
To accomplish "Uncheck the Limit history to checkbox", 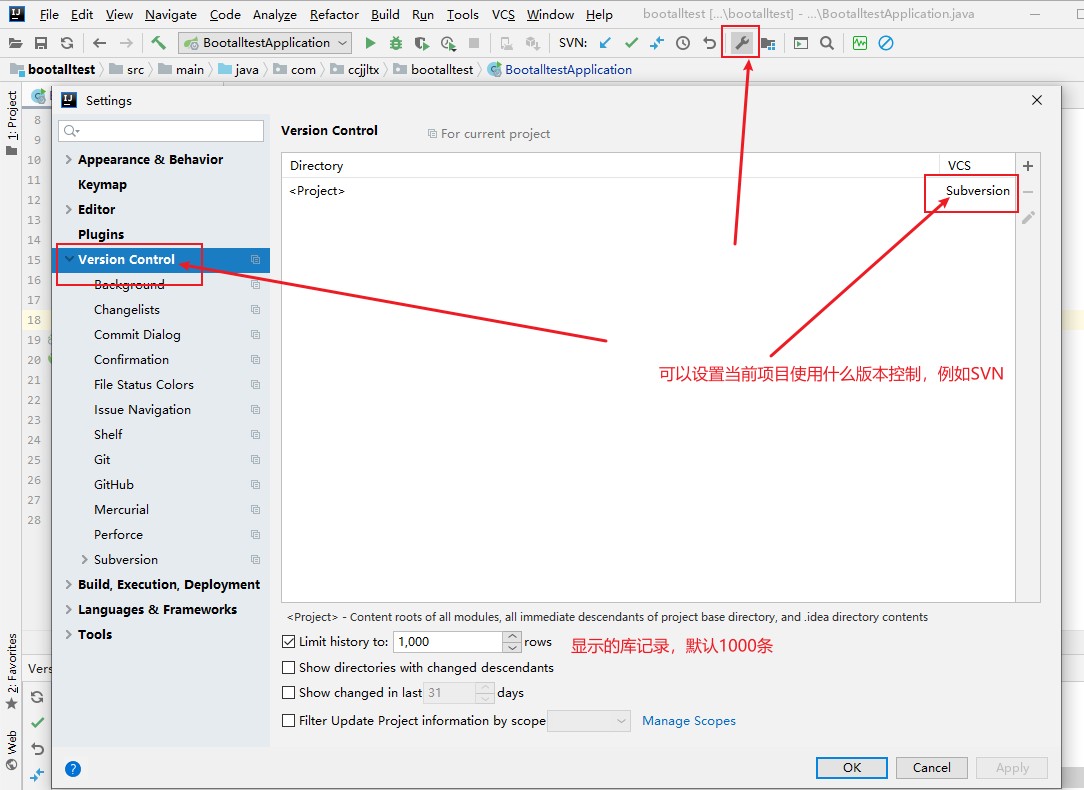I will click(289, 642).
